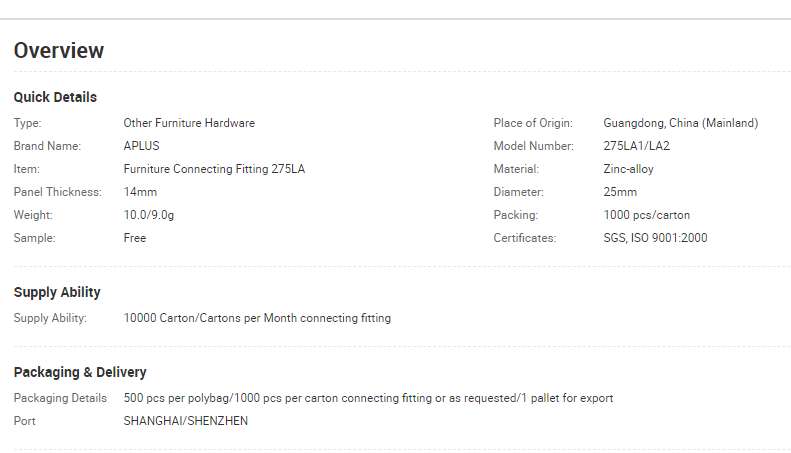791x453 pixels.
Task: Click the Other Furniture Hardware type value
Action: pyautogui.click(x=189, y=123)
